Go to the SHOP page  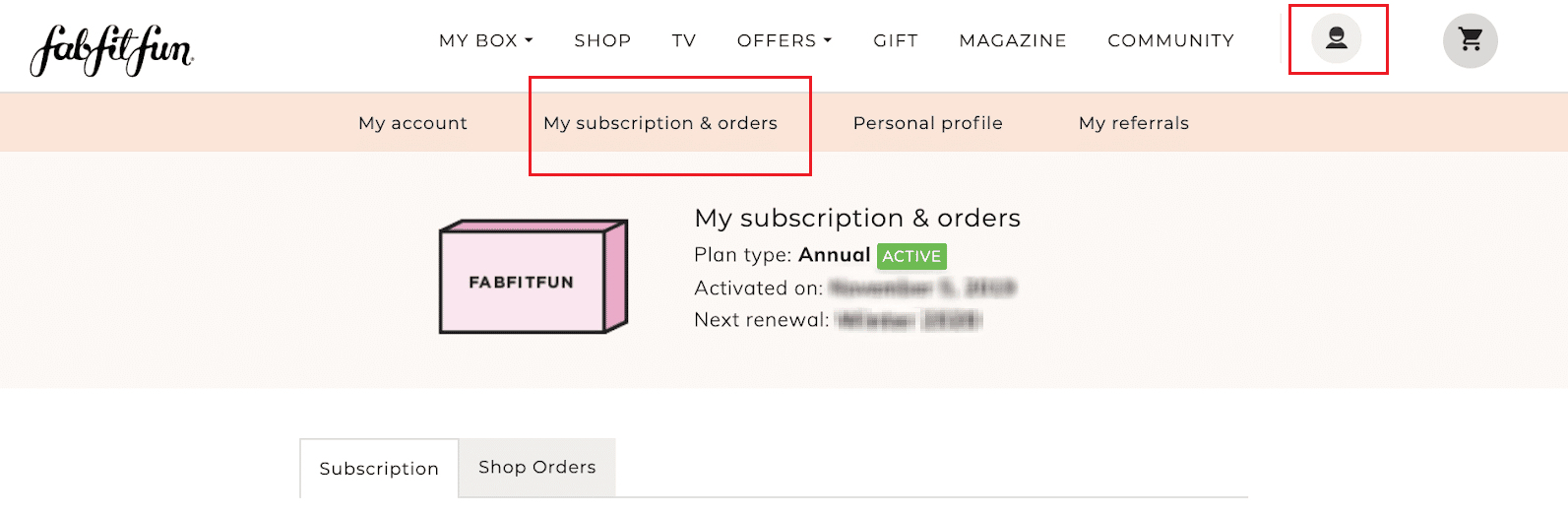tap(602, 40)
